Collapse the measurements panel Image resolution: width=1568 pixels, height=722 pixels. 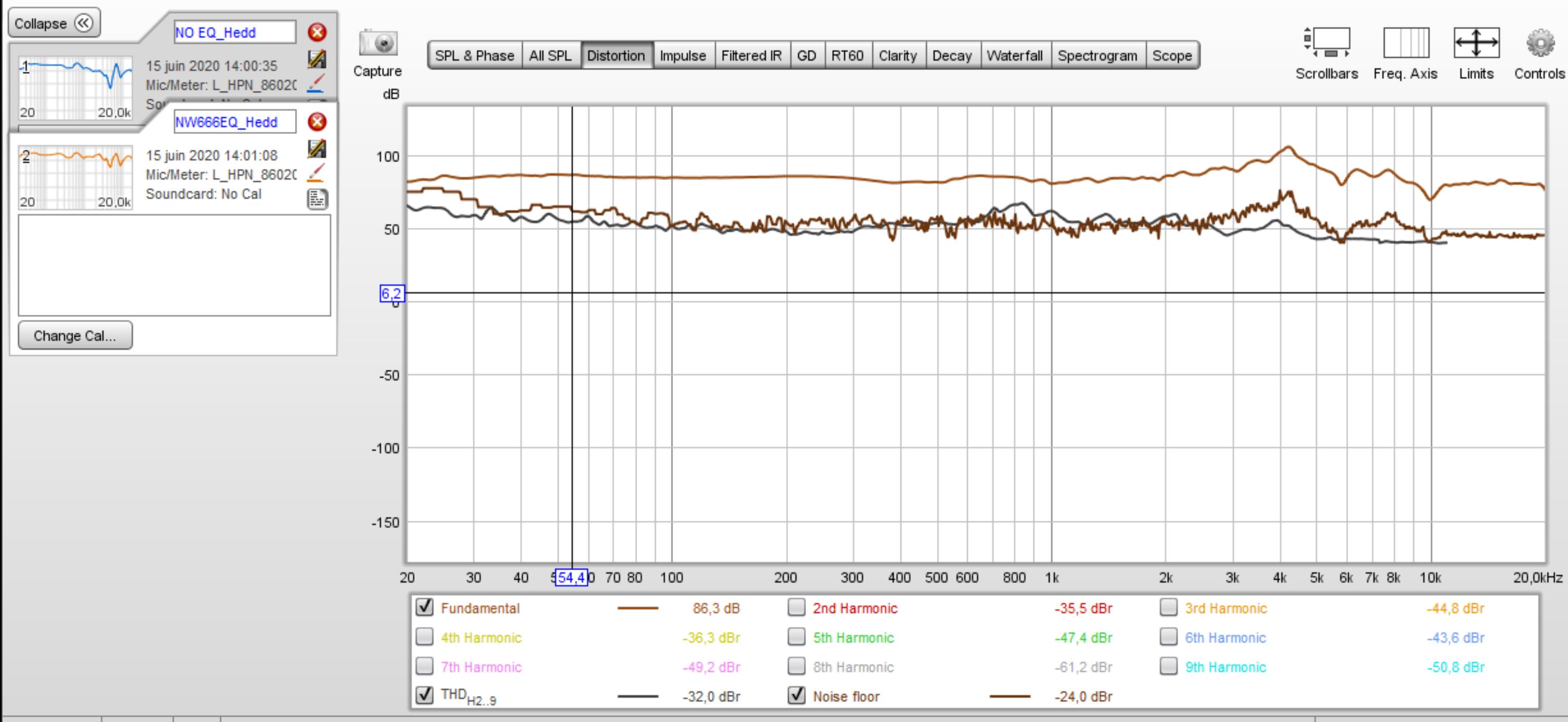click(x=54, y=23)
